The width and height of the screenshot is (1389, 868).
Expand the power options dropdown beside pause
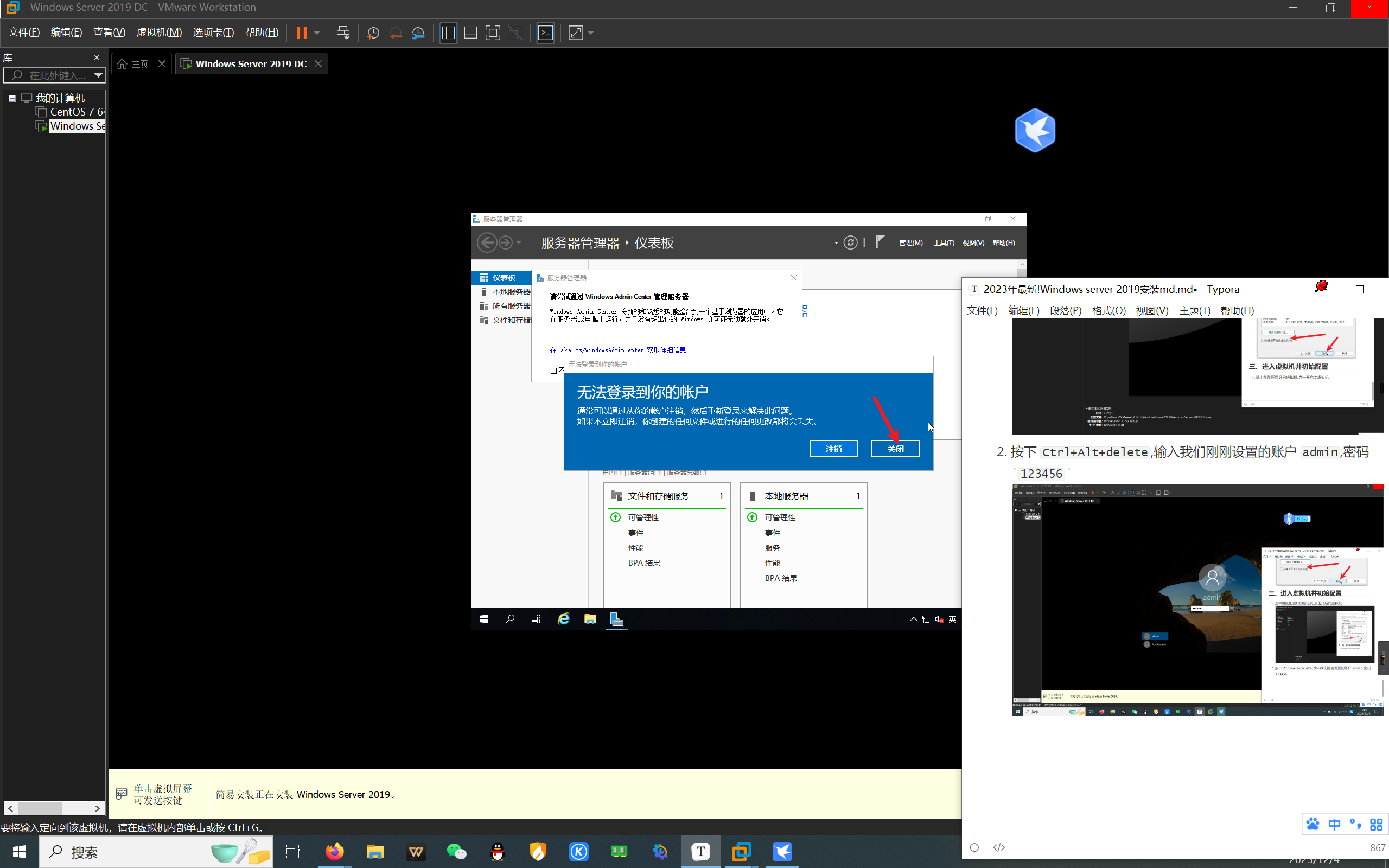(x=317, y=33)
